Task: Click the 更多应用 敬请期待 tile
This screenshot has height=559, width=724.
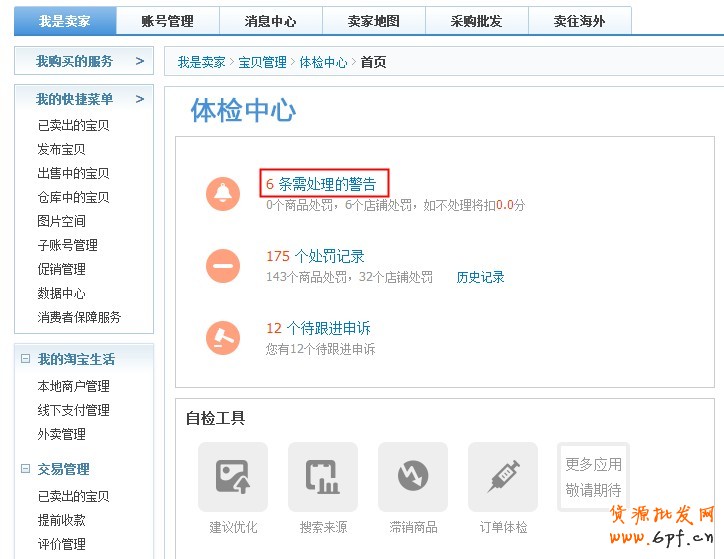Action: click(593, 477)
